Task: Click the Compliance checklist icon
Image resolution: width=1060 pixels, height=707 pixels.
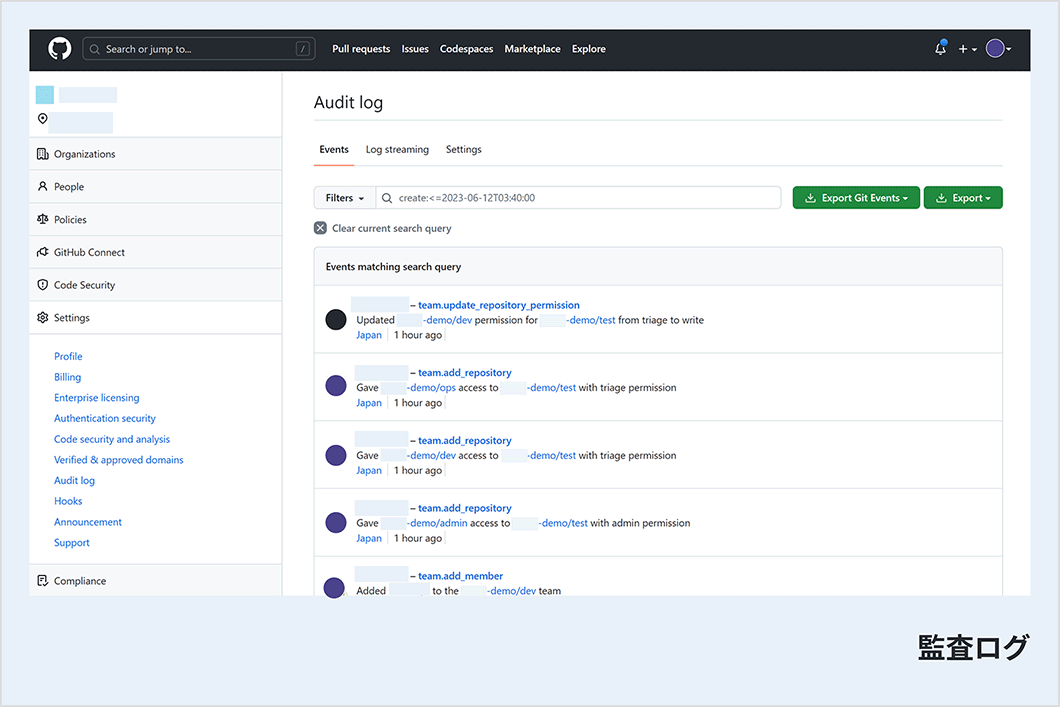Action: 42,581
